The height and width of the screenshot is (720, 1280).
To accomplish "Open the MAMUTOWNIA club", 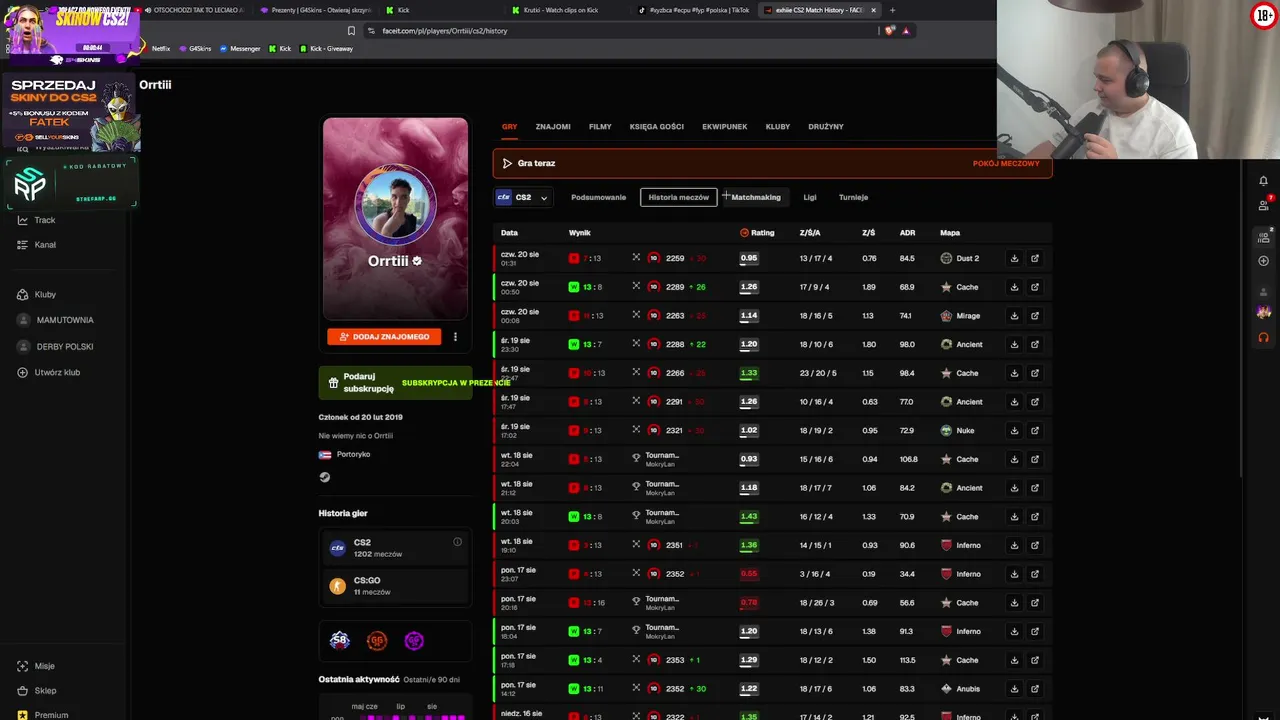I will click(64, 320).
